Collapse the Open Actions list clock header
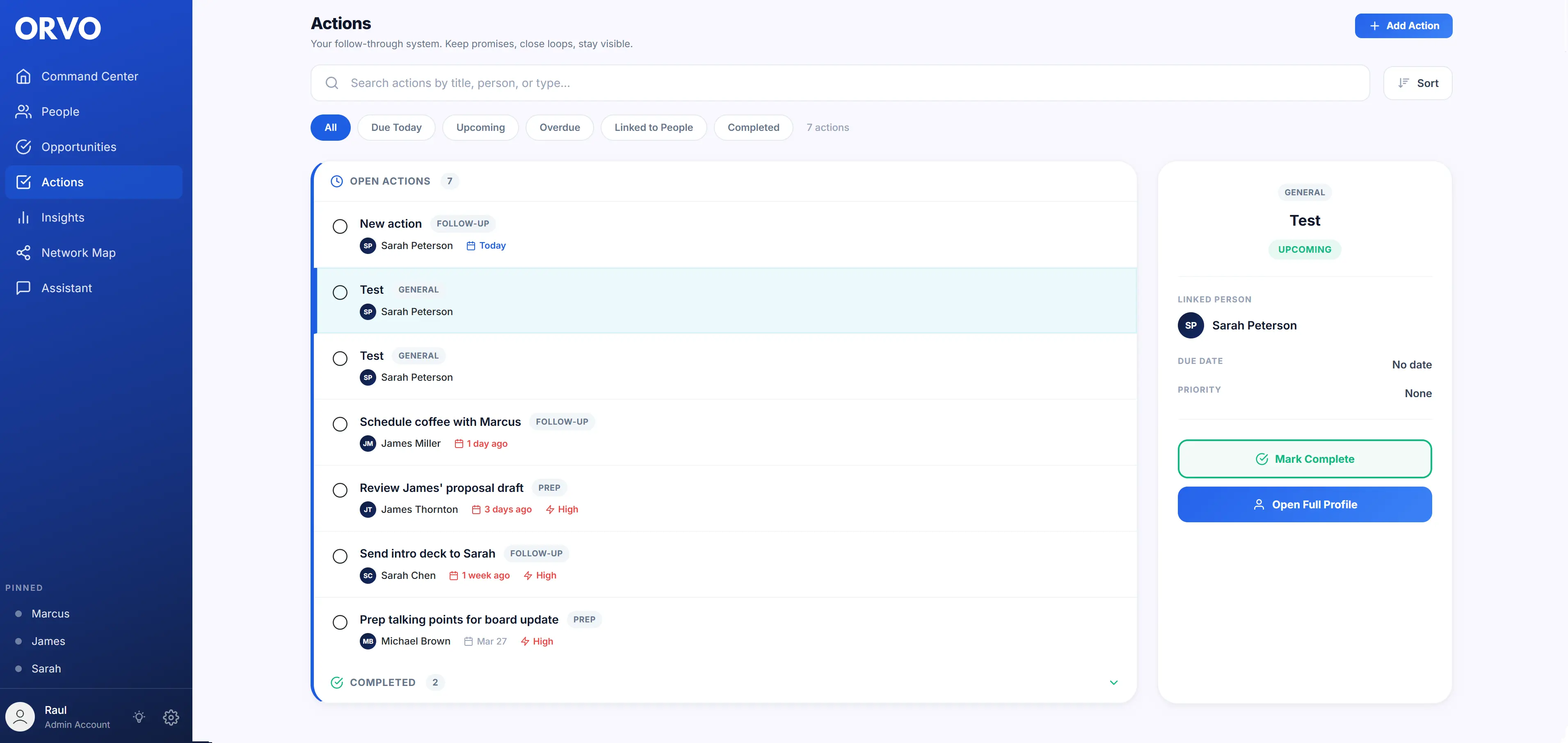This screenshot has height=743, width=1568. tap(337, 181)
